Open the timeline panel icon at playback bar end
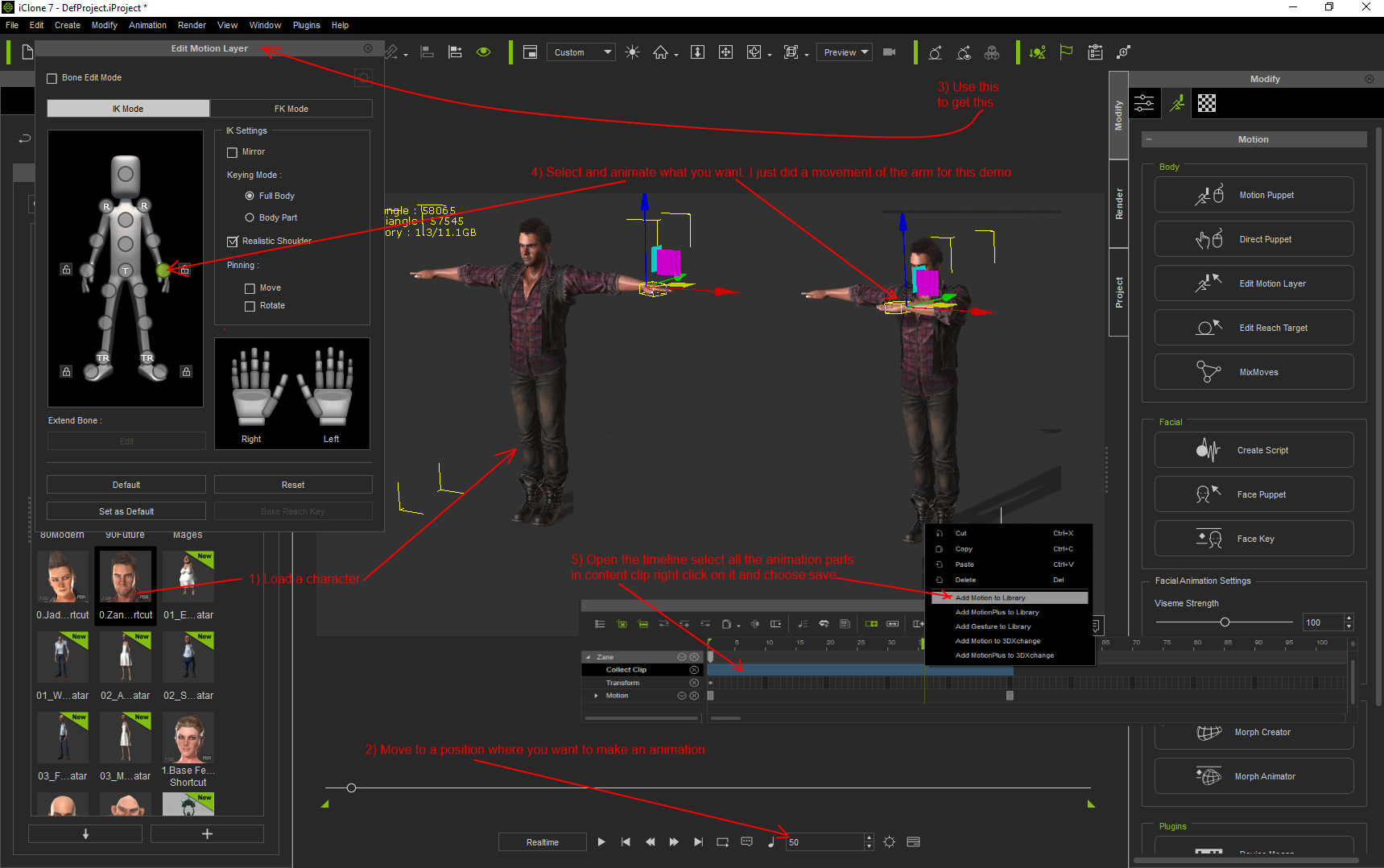1384x868 pixels. [x=913, y=842]
